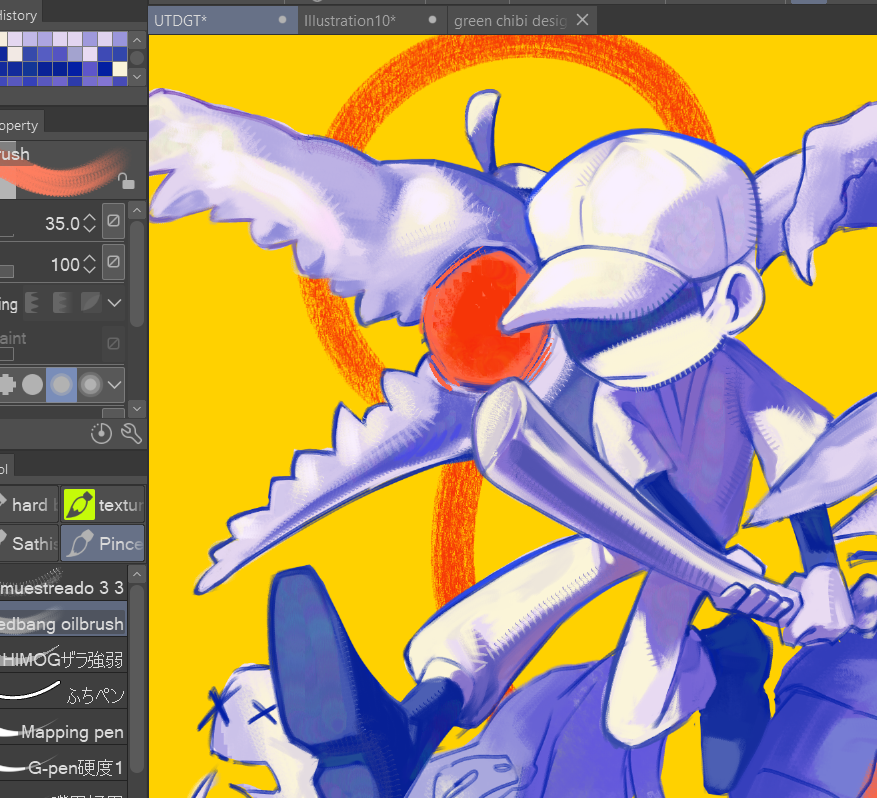Select the textur sub tool group
The height and width of the screenshot is (798, 877).
[x=102, y=504]
